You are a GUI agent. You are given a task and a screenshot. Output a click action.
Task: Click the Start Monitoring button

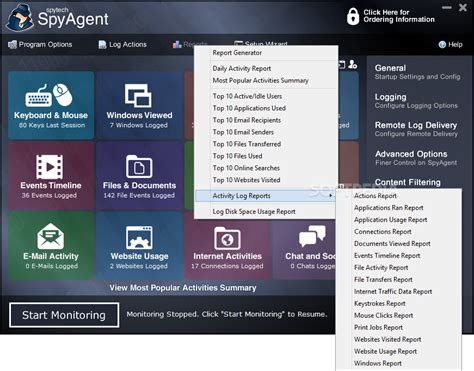(x=64, y=315)
